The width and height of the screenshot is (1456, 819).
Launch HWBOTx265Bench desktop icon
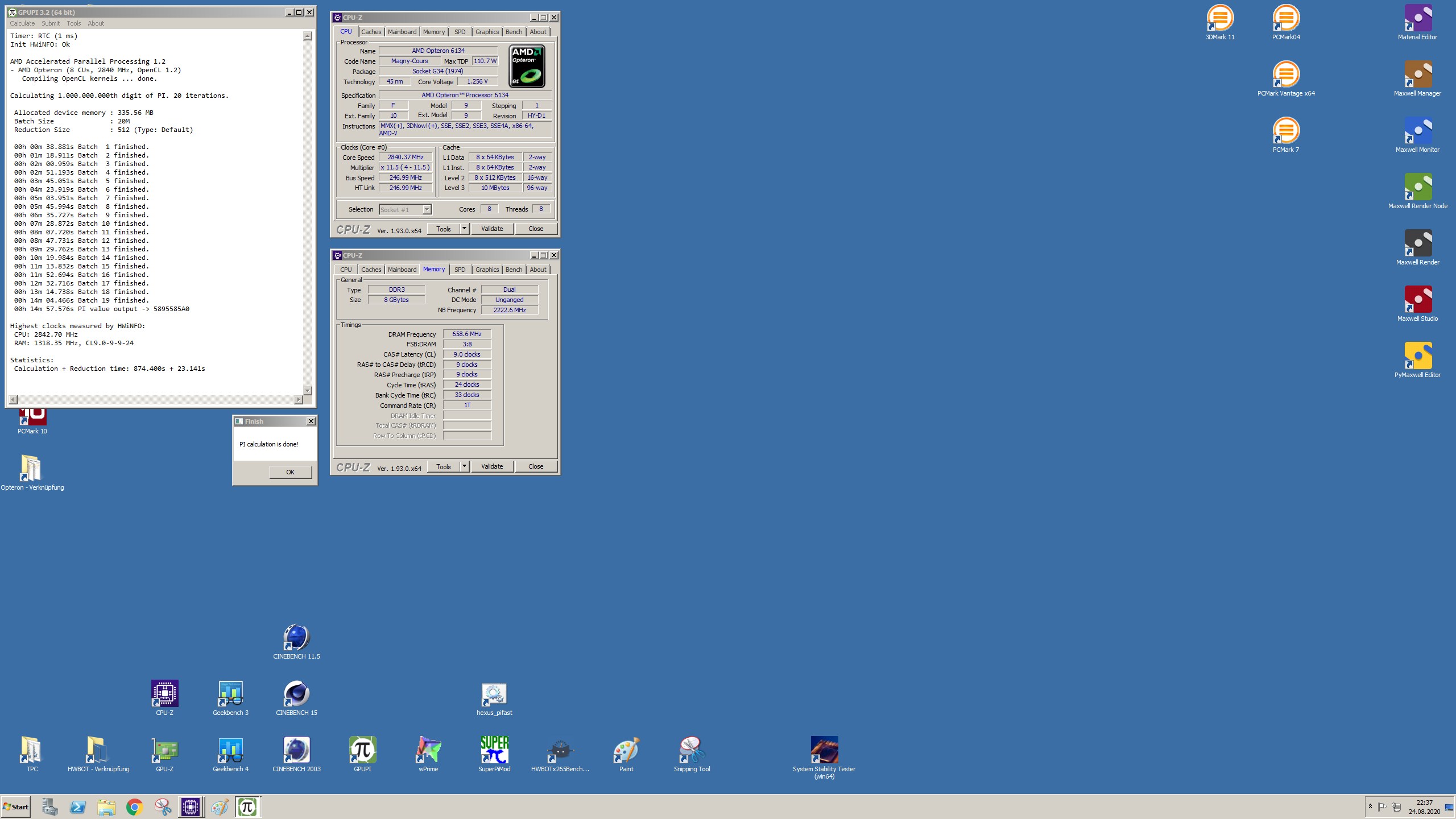[560, 754]
